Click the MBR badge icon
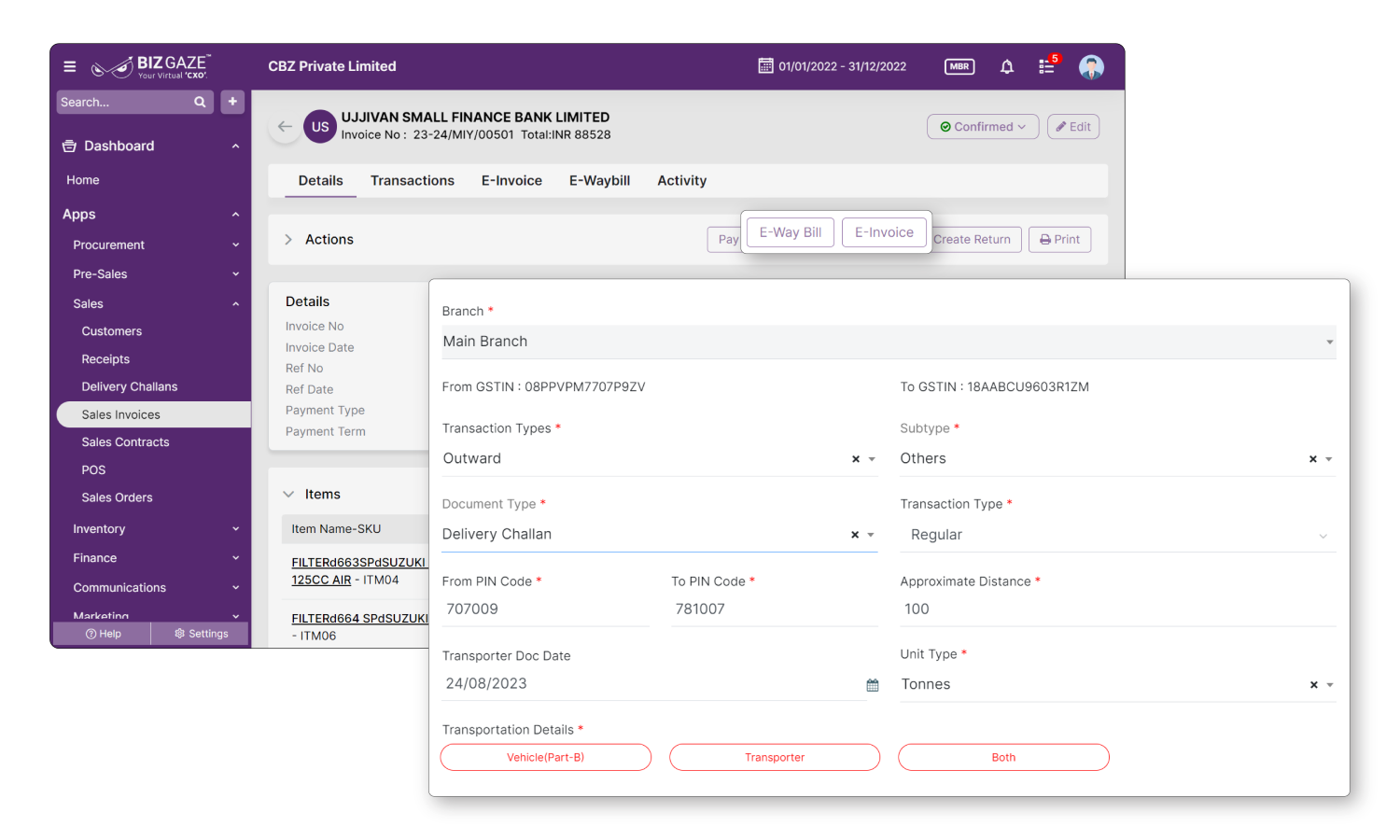The height and width of the screenshot is (840, 1400). [959, 66]
